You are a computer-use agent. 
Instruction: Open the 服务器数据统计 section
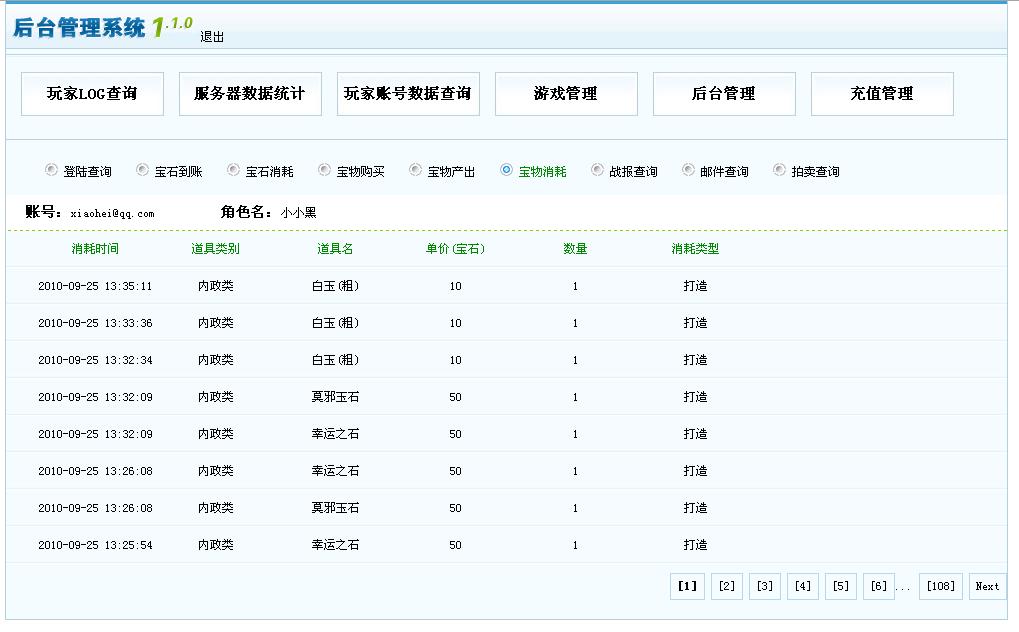250,94
